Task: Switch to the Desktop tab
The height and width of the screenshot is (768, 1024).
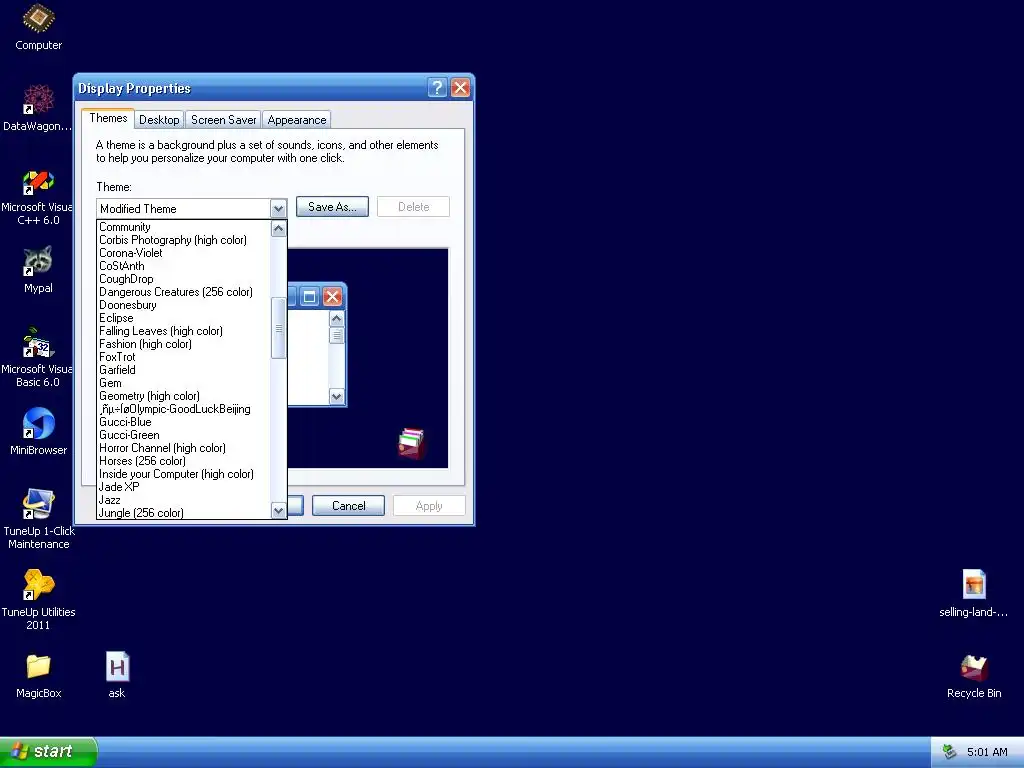Action: (x=159, y=120)
